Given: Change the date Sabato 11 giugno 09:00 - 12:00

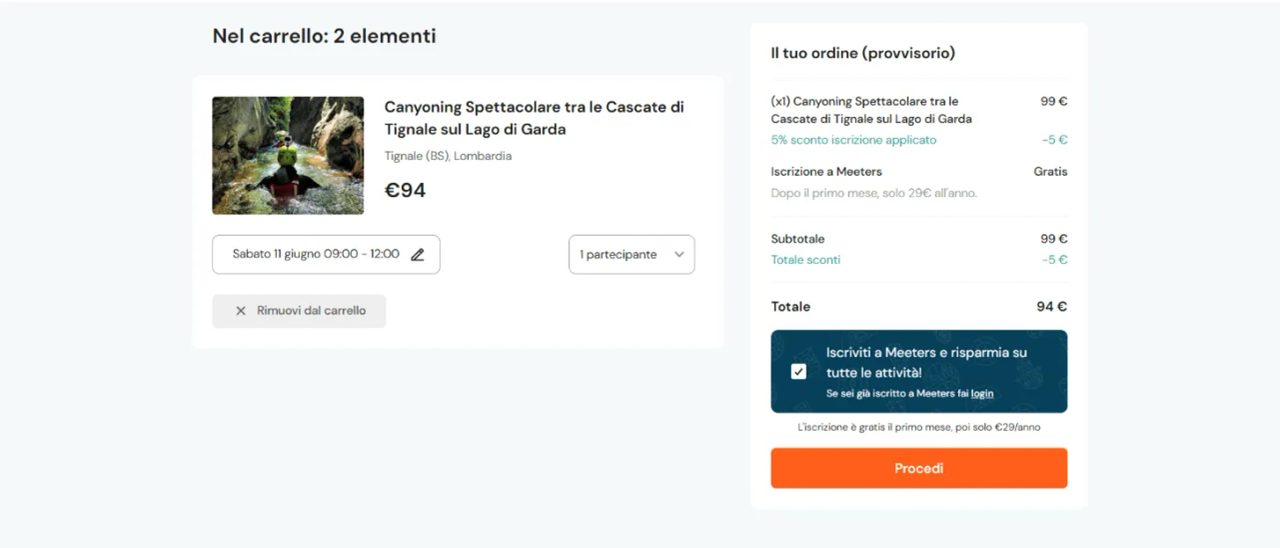Looking at the screenshot, I should click(x=326, y=254).
